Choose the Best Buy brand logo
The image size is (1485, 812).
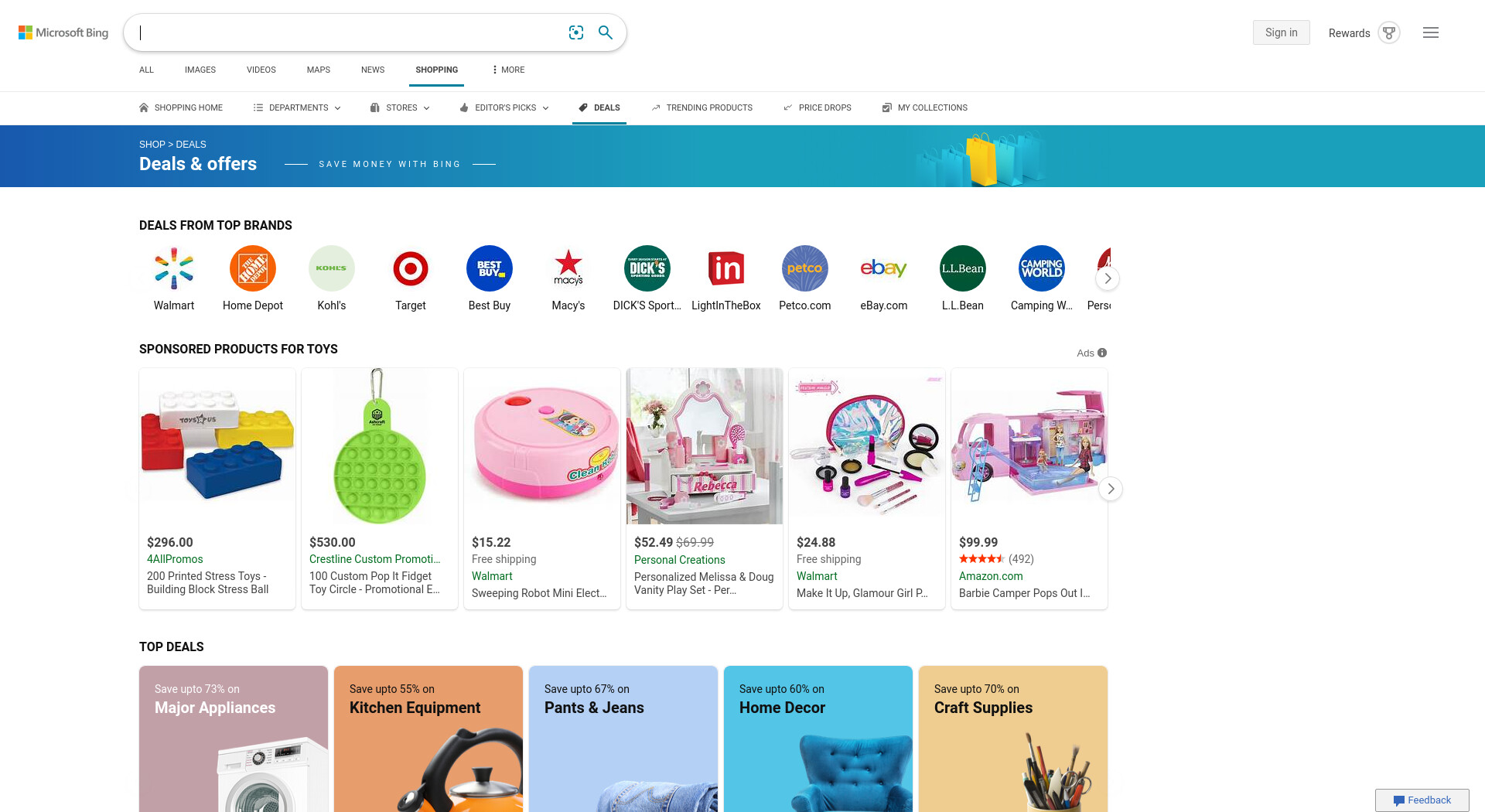click(x=490, y=268)
